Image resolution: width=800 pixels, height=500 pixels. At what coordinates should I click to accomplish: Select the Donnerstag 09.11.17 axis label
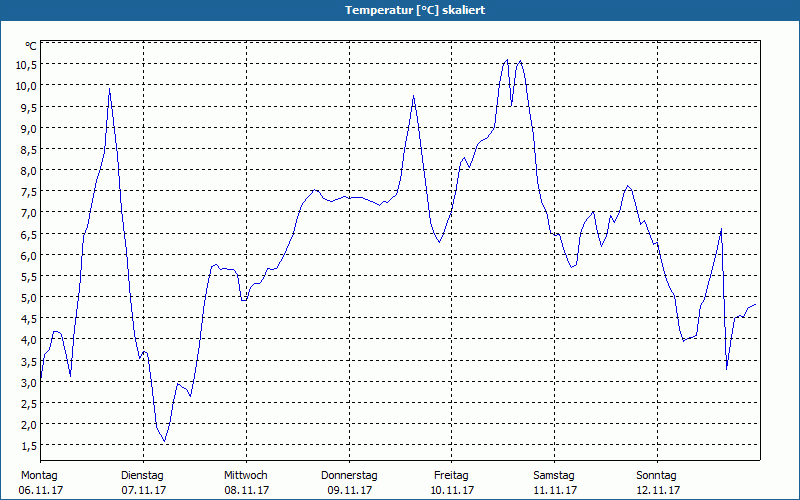point(349,483)
